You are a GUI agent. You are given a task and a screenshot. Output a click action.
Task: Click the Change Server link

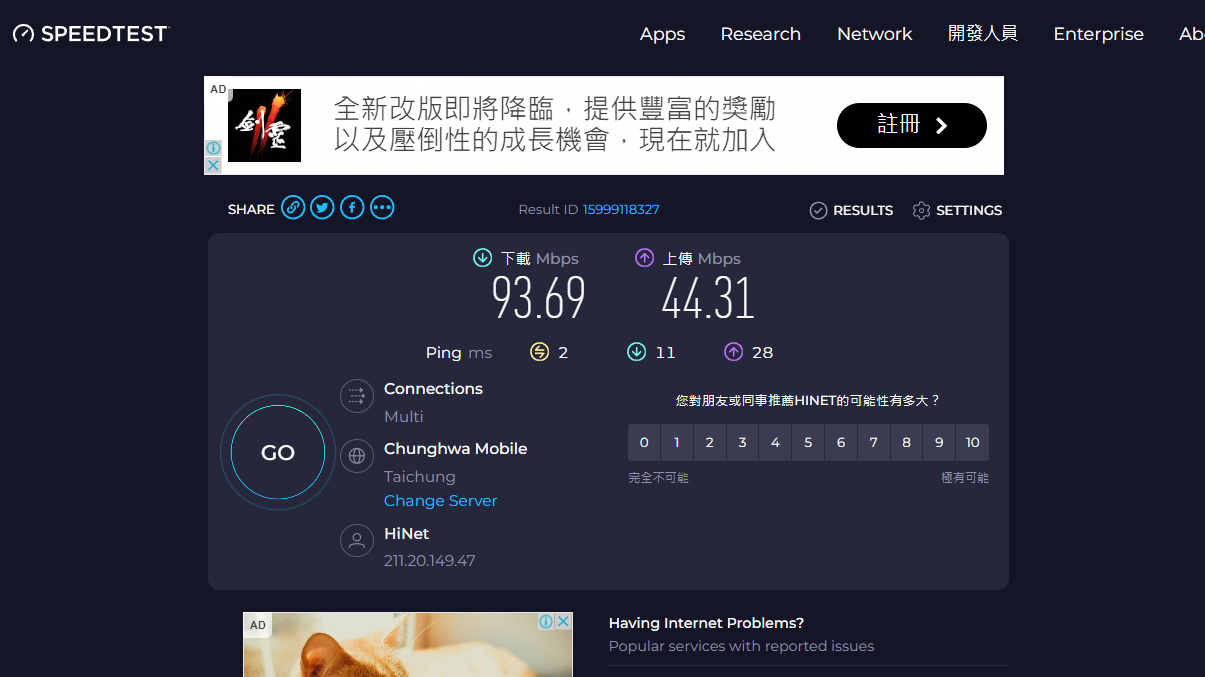(x=440, y=501)
